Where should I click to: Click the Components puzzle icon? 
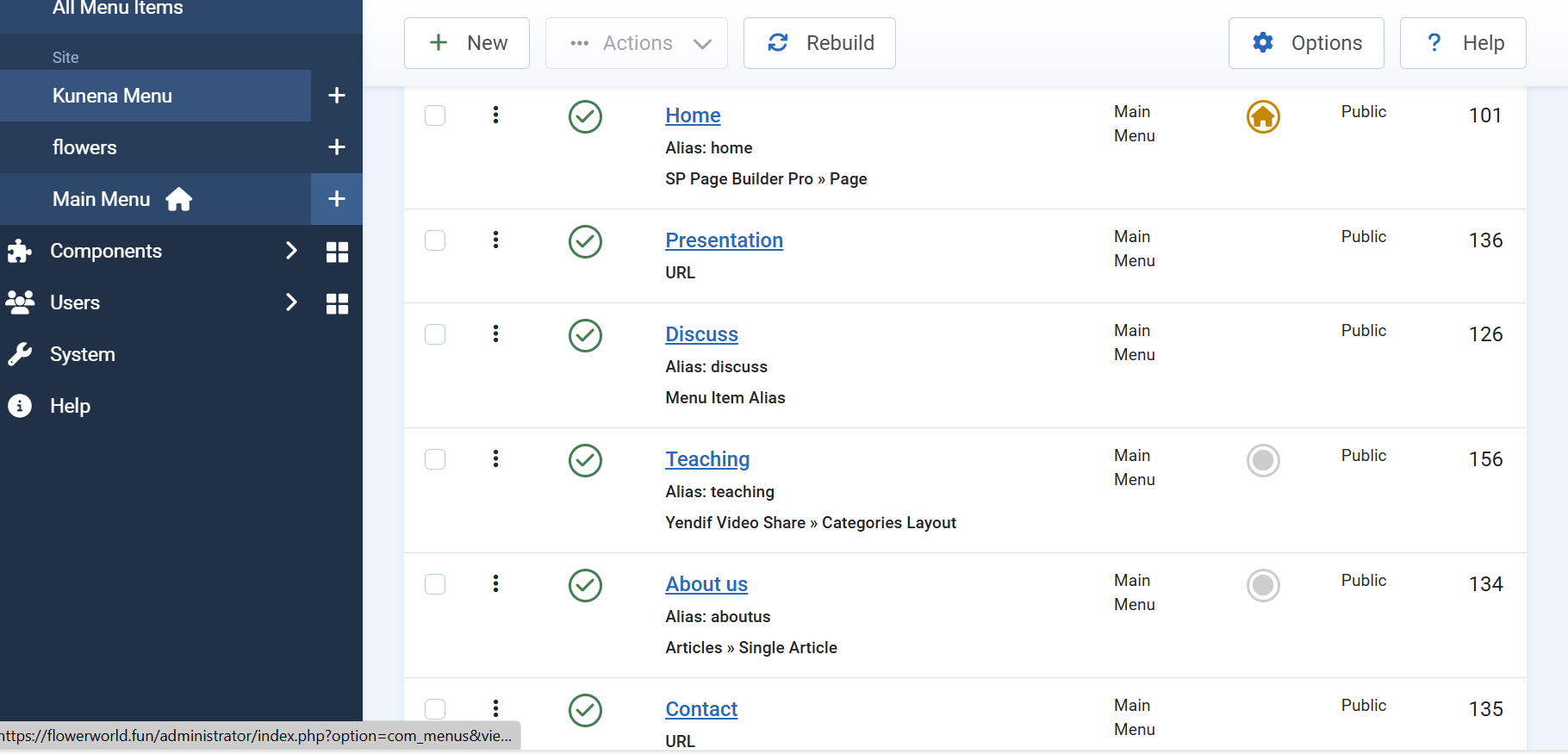(x=19, y=251)
